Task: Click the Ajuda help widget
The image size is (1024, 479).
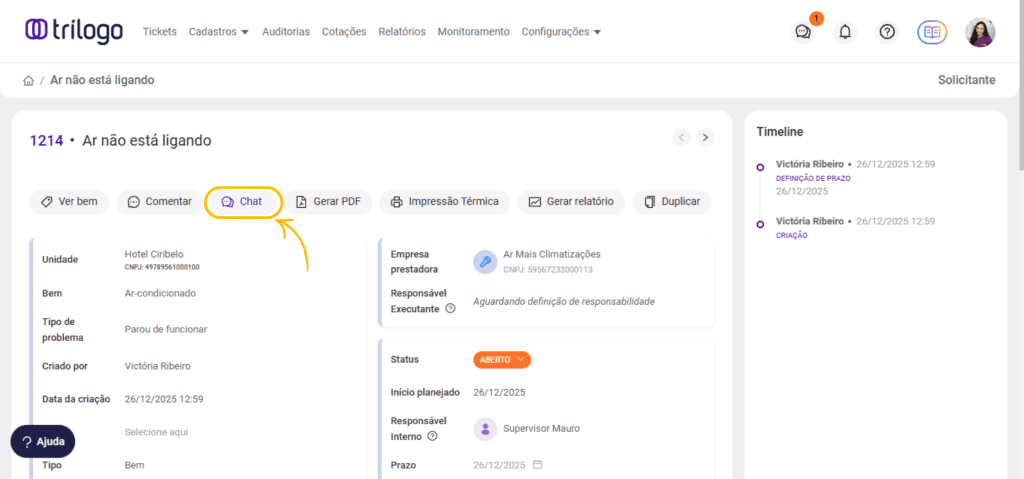Action: (x=42, y=441)
